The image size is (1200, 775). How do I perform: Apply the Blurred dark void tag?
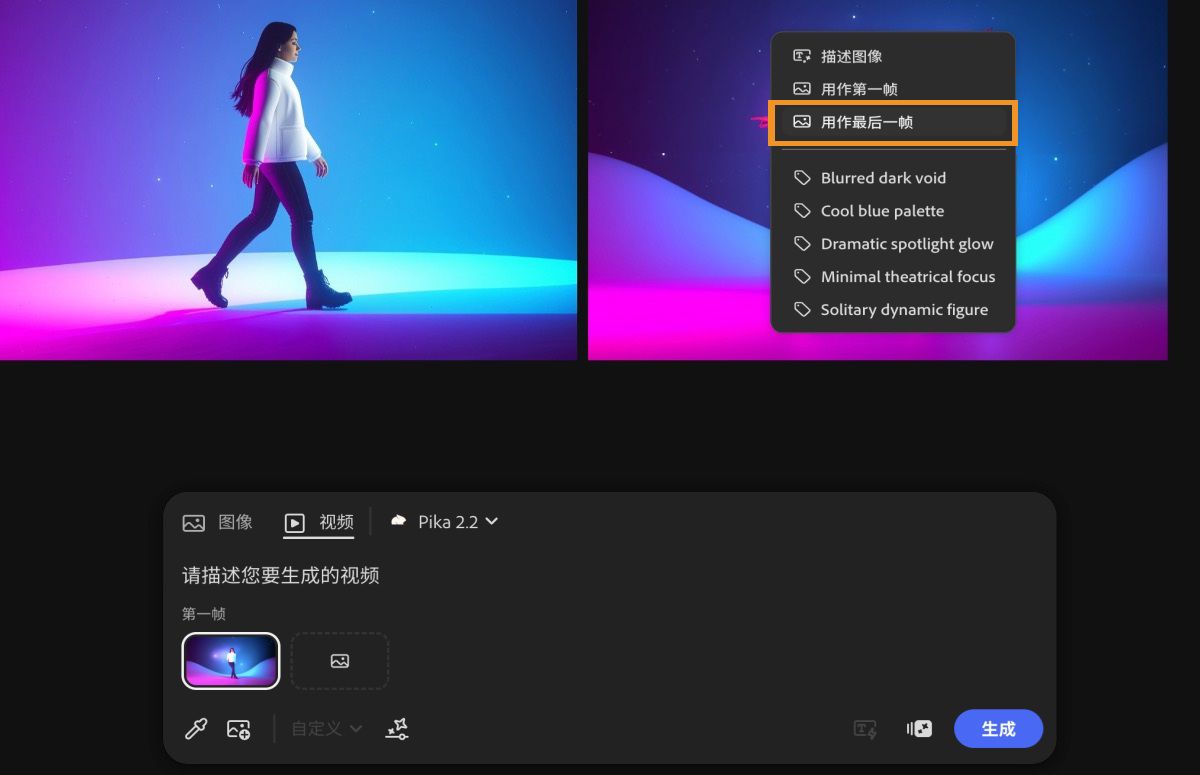pyautogui.click(x=892, y=178)
